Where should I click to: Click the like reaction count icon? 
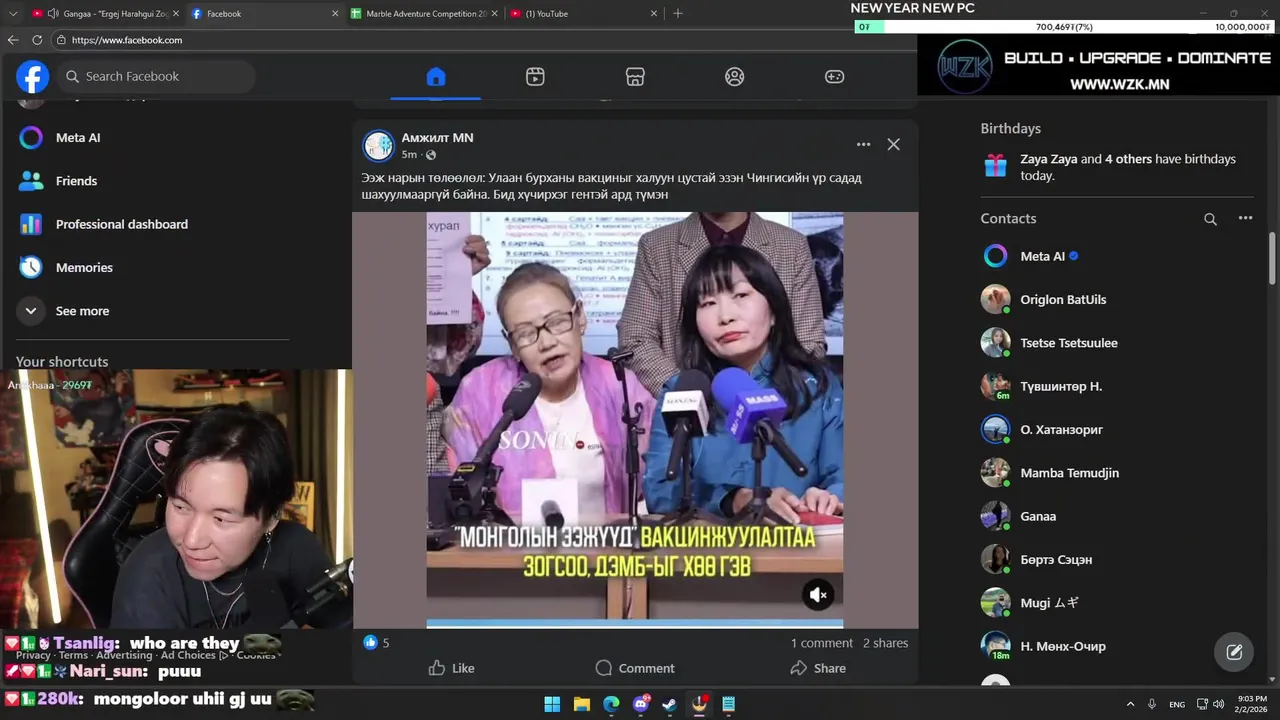[x=371, y=643]
